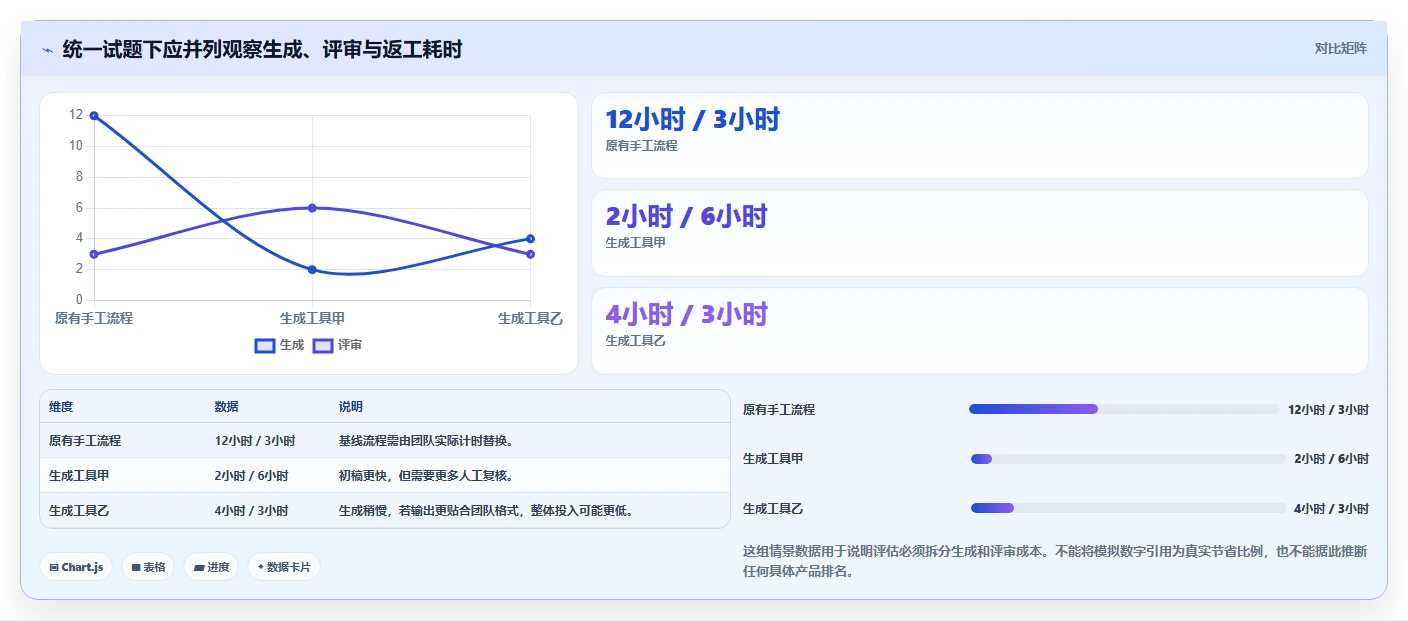Click the 生成 data point at 生成工具甲, value 2
This screenshot has height=621, width=1408.
(x=312, y=270)
